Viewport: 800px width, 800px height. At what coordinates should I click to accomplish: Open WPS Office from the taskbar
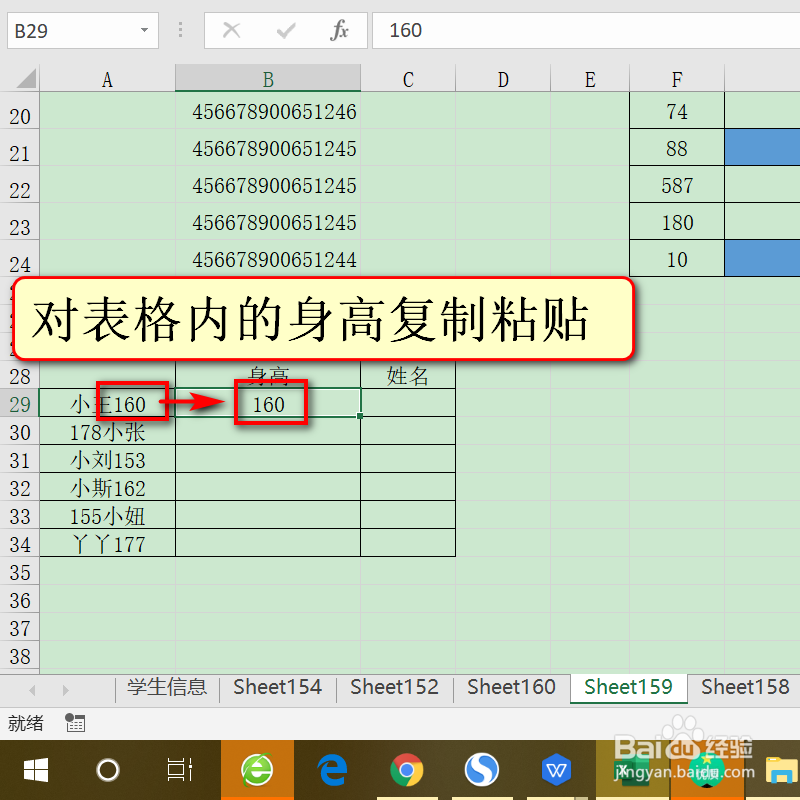557,770
